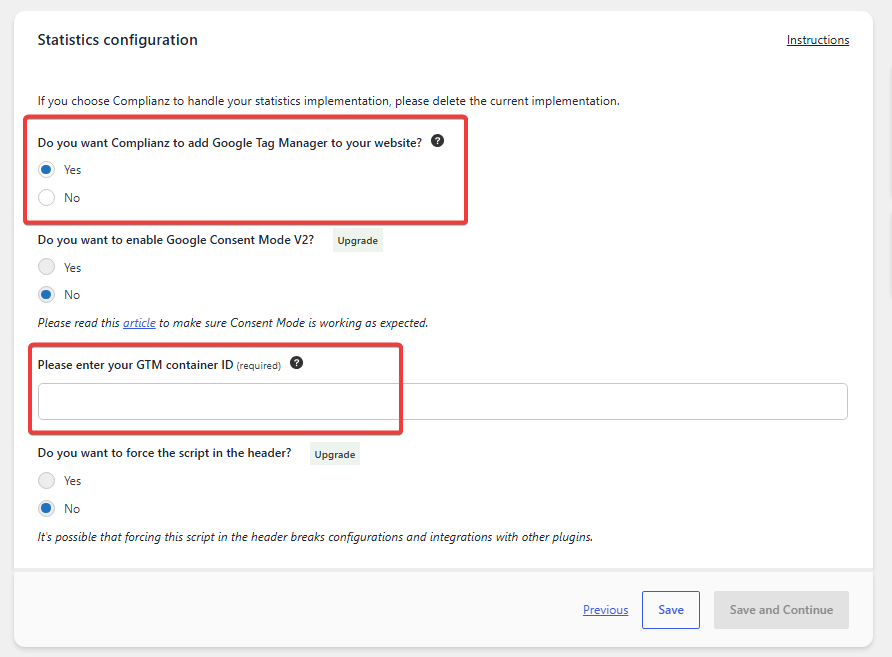
Task: Open help tooltip for GTM container ID
Action: coord(296,363)
